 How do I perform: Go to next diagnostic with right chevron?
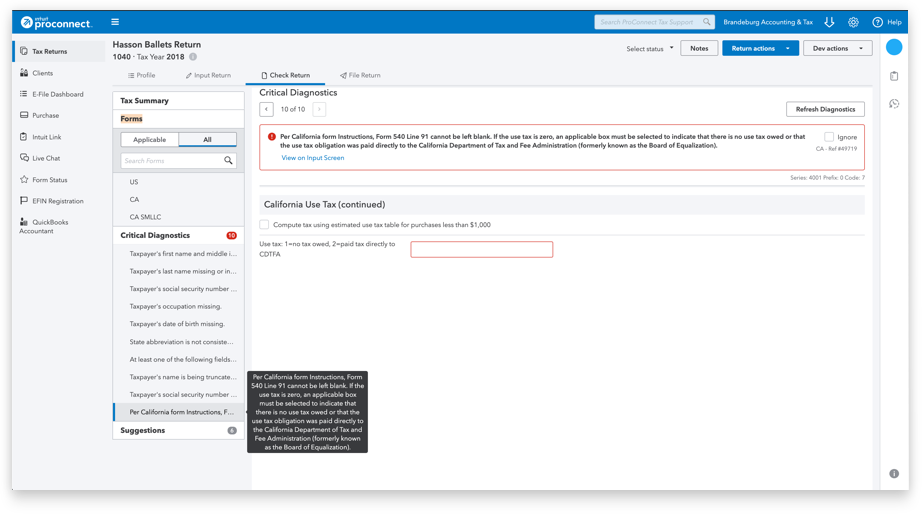(319, 109)
